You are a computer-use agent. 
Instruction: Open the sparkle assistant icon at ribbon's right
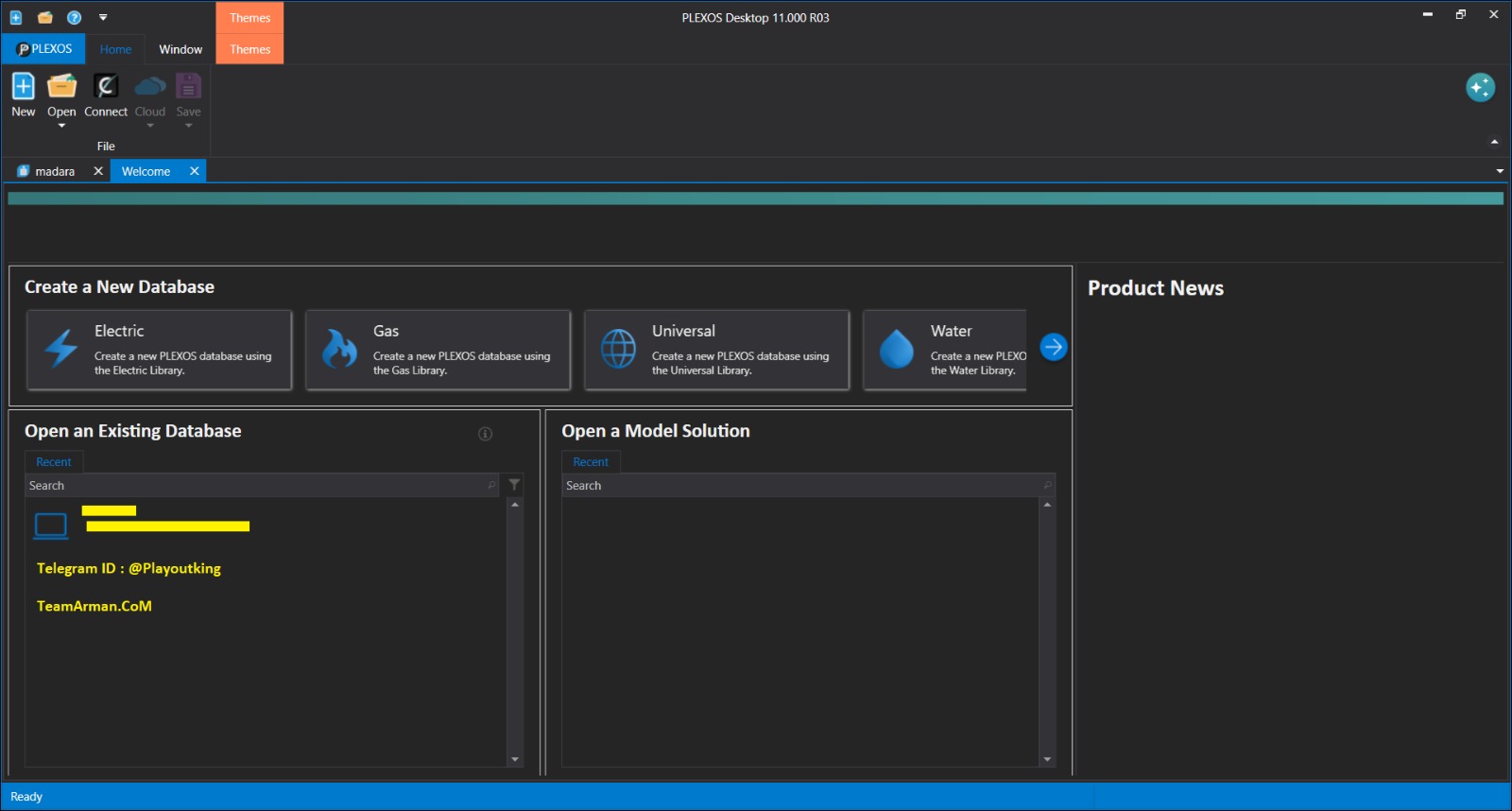click(1480, 88)
